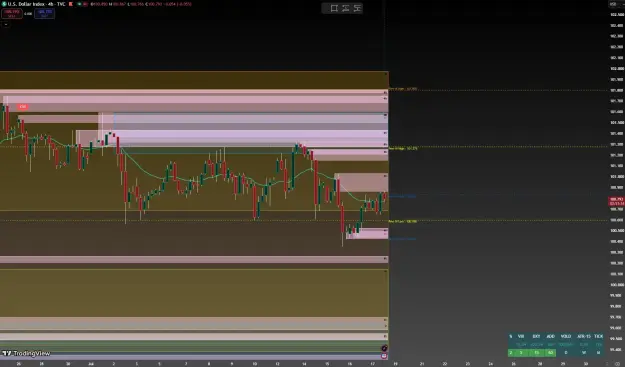Viewport: 625px width, 367px height.
Task: Open the currency selector atop price axis
Action: pos(613,4)
